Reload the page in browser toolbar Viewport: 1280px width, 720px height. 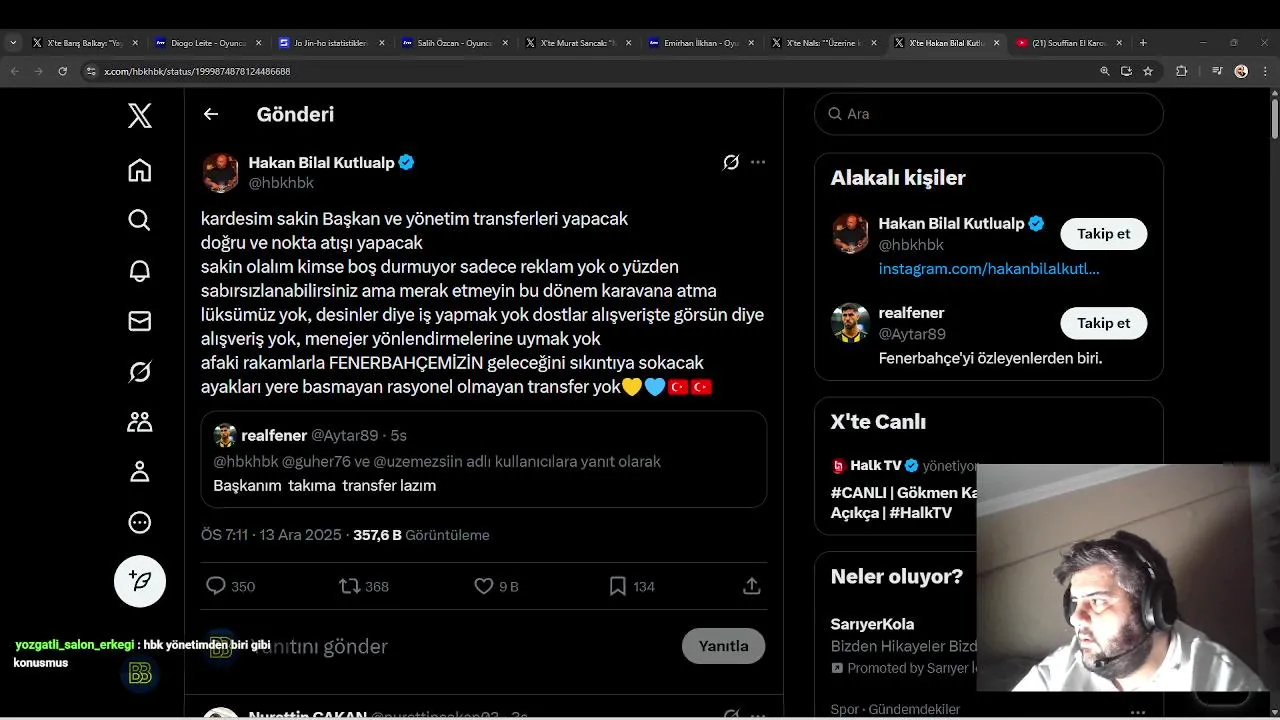click(x=63, y=71)
